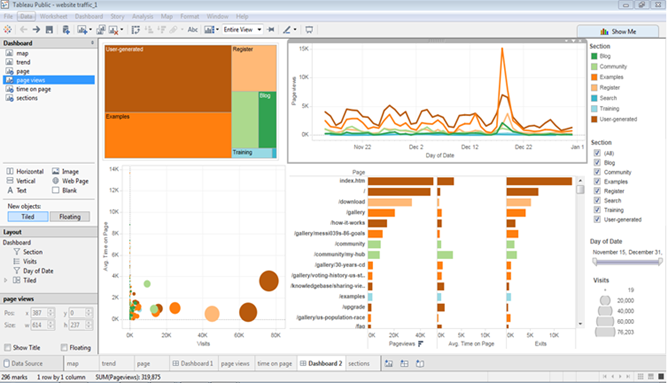668x383 pixels.
Task: Add a Text object
Action: coord(17,190)
